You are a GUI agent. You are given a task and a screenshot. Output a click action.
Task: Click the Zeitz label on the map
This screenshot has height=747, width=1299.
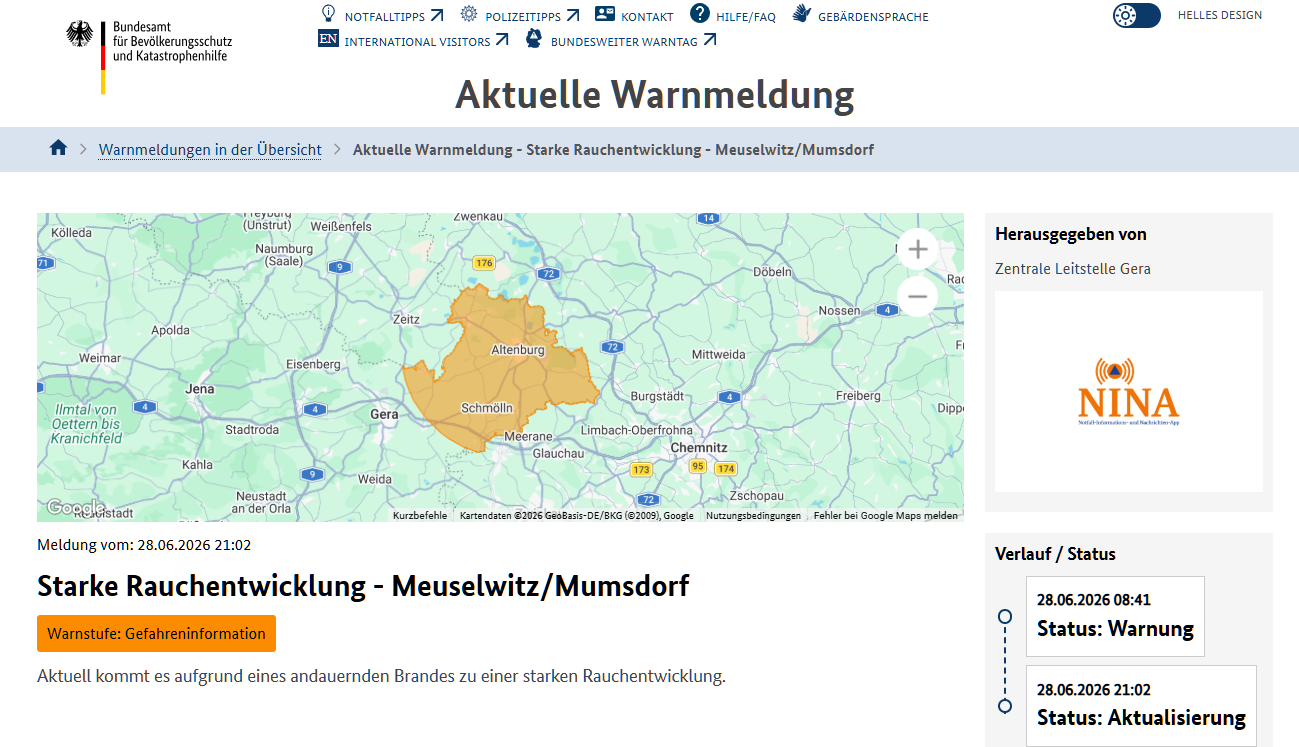[x=406, y=319]
